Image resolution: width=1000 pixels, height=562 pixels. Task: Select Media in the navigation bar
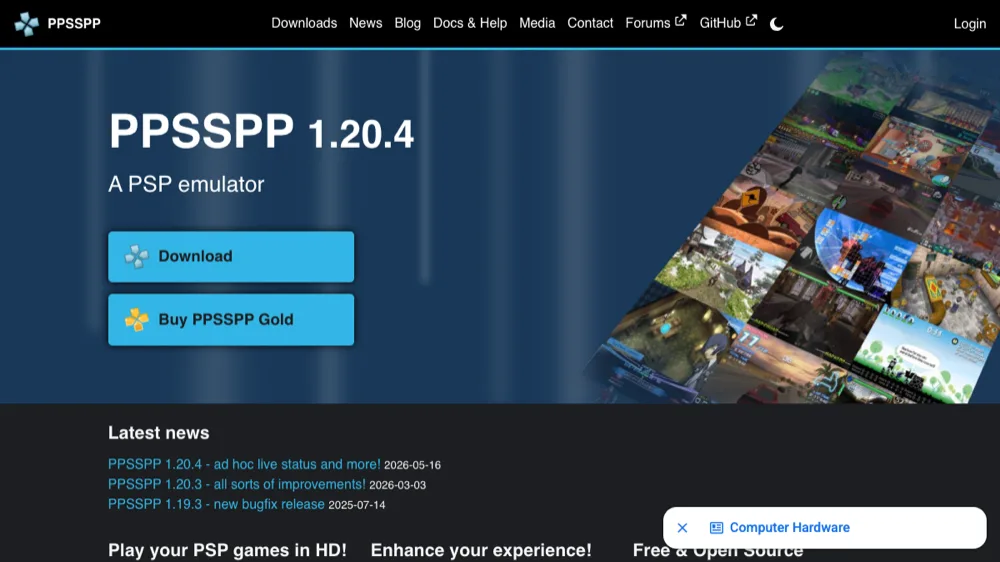coord(537,23)
